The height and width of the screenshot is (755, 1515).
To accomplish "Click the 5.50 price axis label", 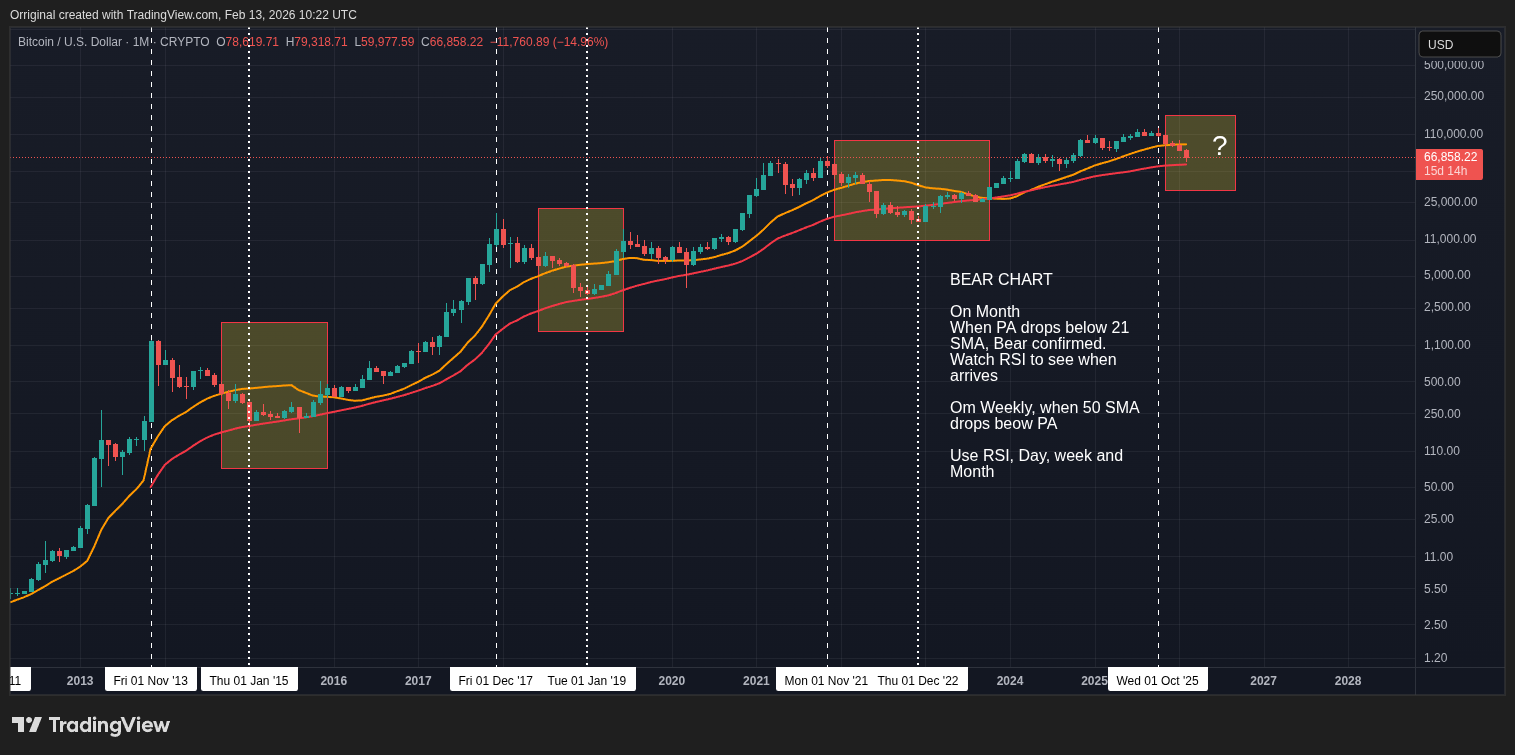I will tap(1436, 589).
